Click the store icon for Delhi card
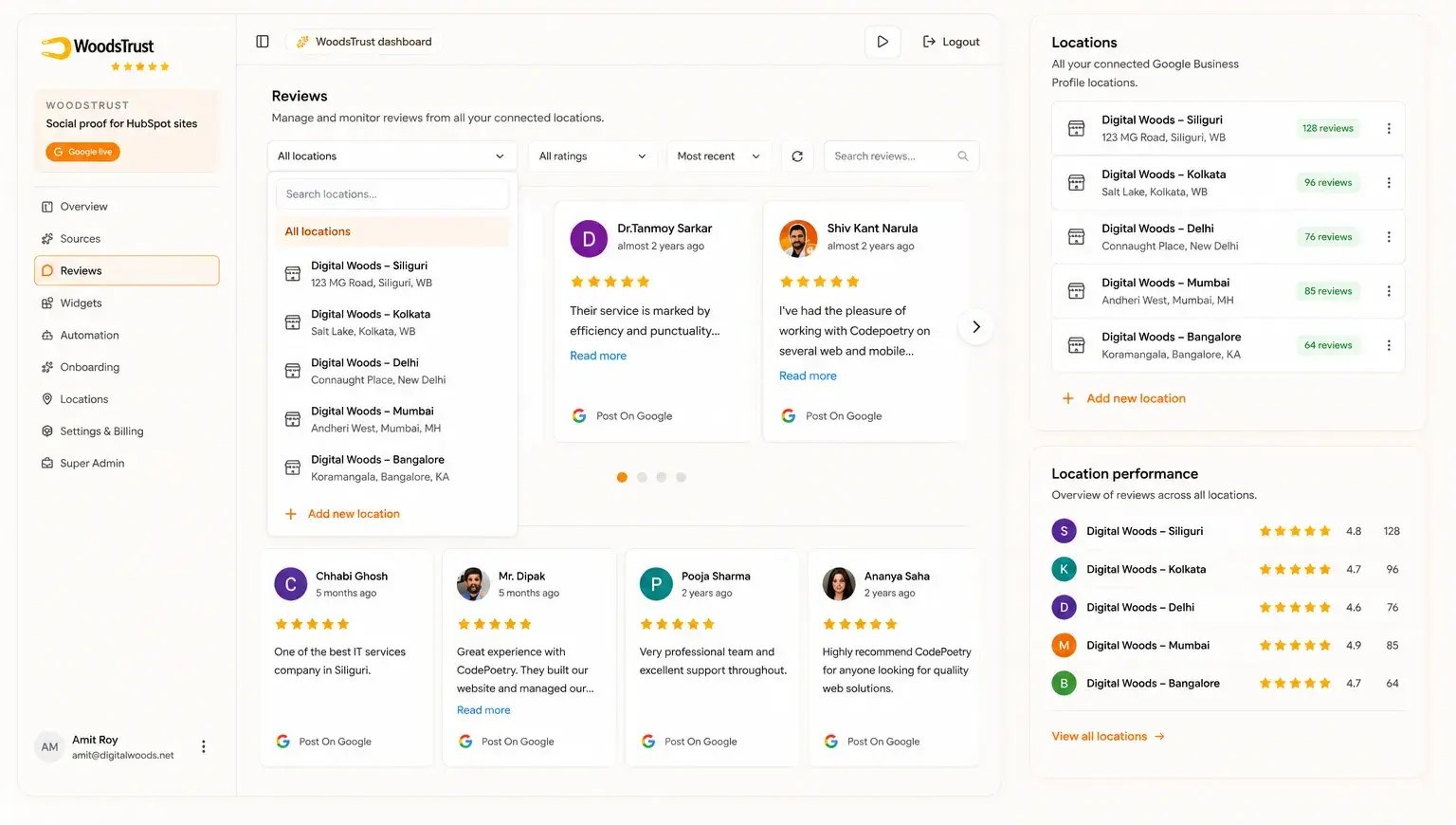This screenshot has height=825, width=1456. pyautogui.click(x=1077, y=237)
